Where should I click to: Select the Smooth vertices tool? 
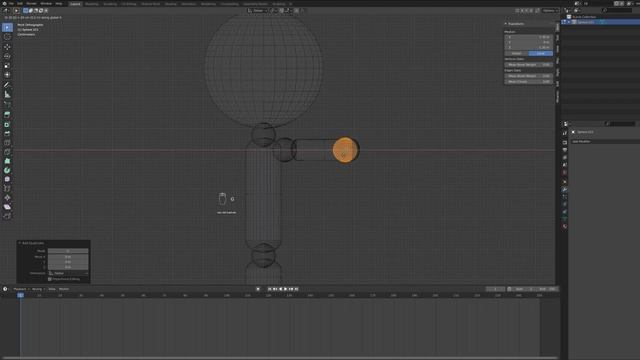click(x=7, y=179)
